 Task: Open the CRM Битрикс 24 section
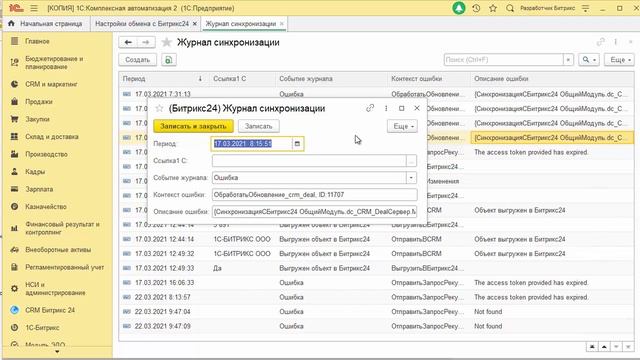[x=50, y=310]
